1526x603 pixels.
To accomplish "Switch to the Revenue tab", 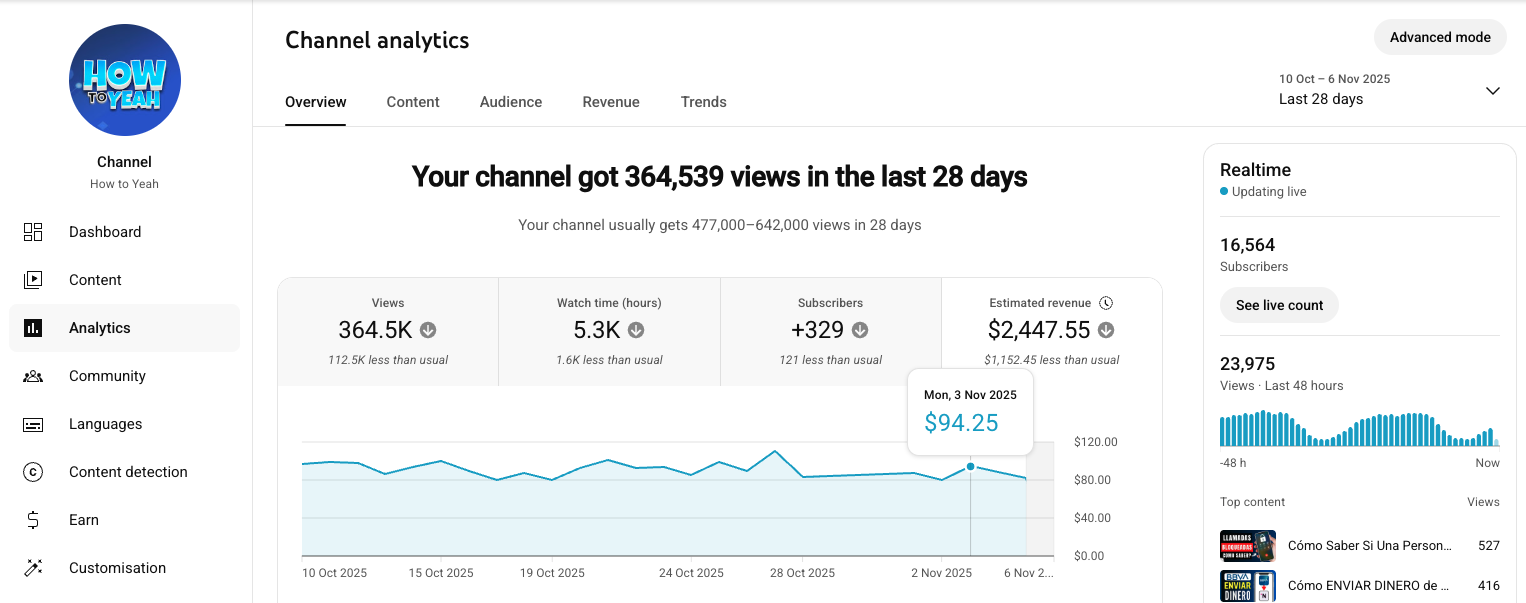I will 611,102.
